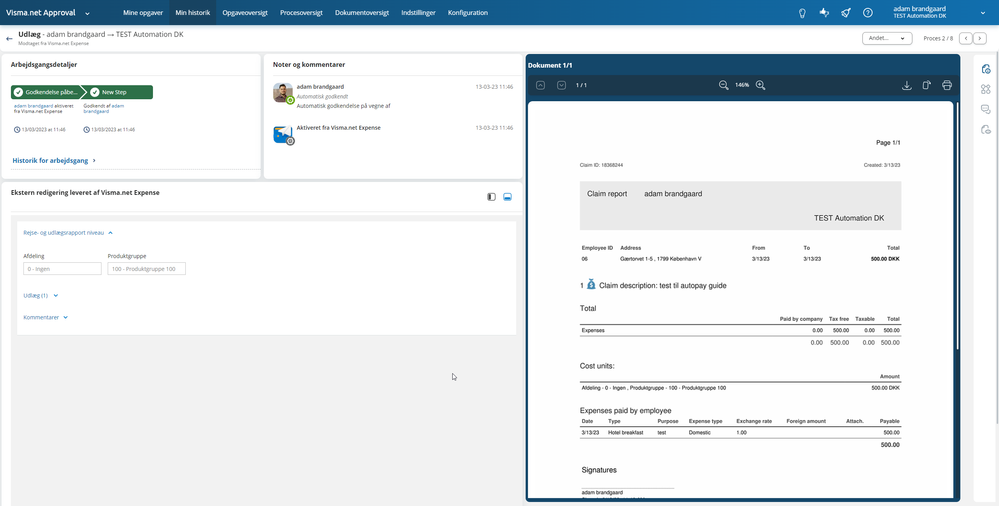Click the green checkmark on Godkendelse step
The width and height of the screenshot is (999, 506).
(x=18, y=92)
